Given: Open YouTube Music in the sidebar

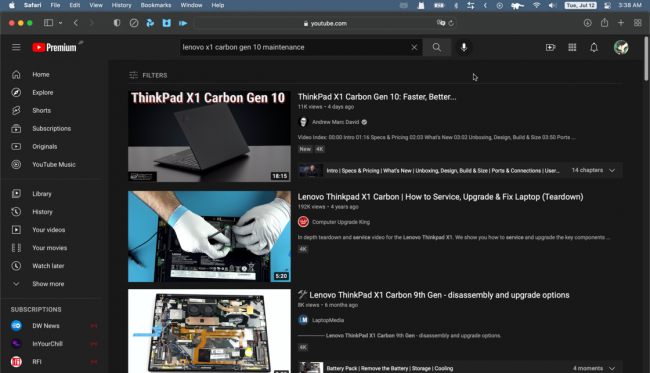Looking at the screenshot, I should click(x=54, y=165).
